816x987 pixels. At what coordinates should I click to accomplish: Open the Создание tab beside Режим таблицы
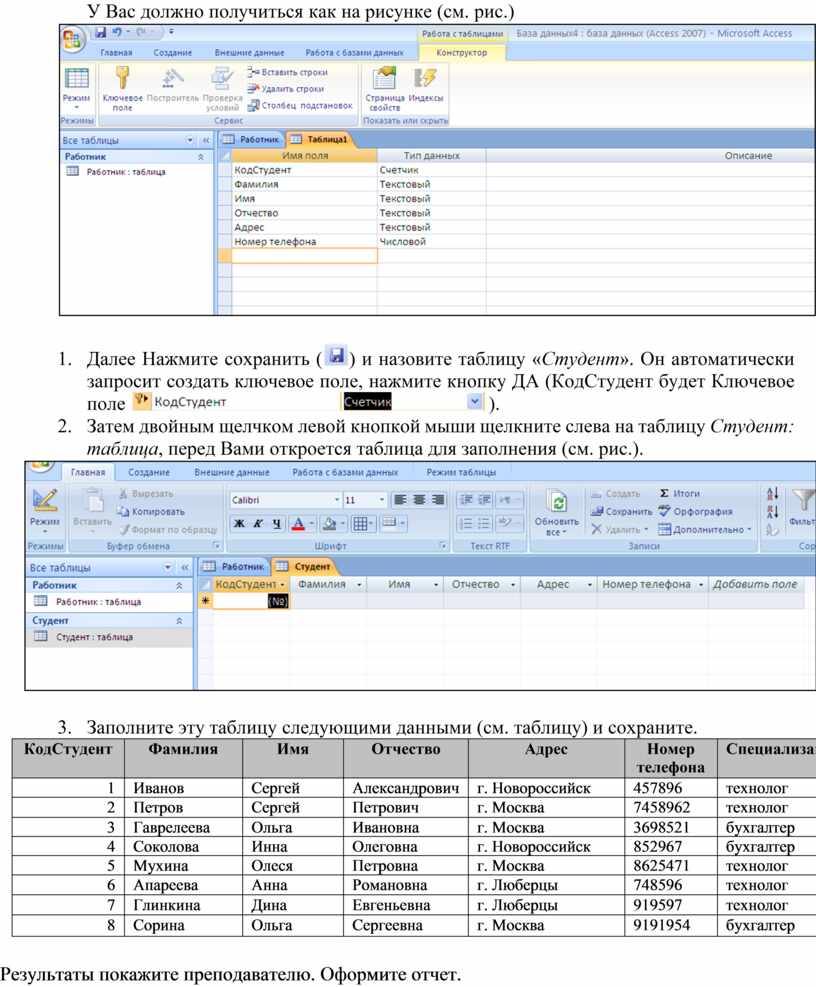149,472
